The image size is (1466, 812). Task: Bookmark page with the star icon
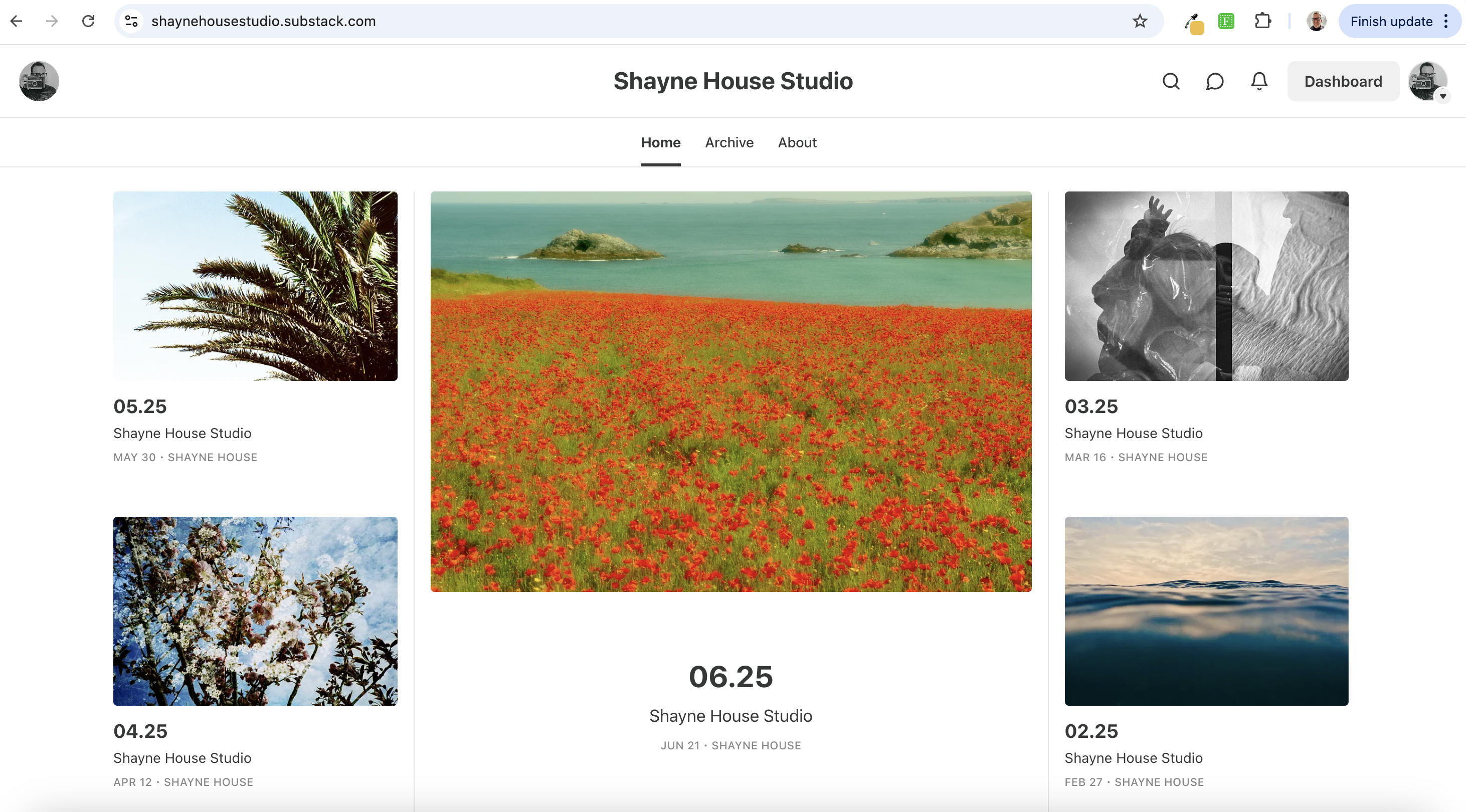pos(1139,22)
